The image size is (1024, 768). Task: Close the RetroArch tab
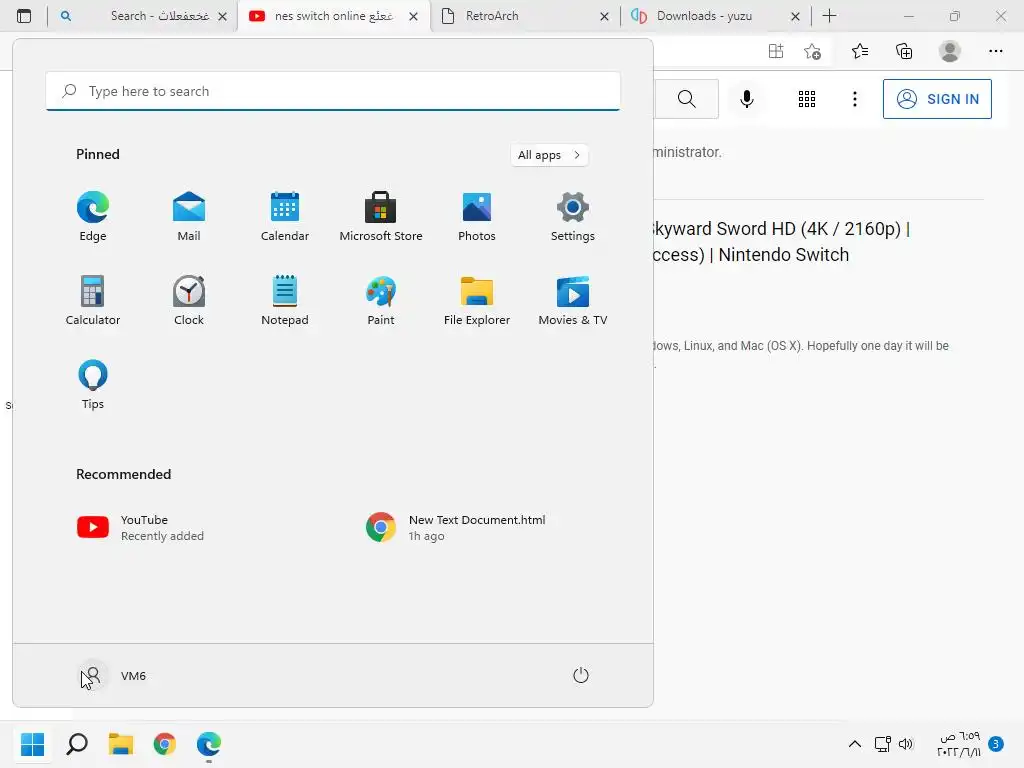coord(604,17)
